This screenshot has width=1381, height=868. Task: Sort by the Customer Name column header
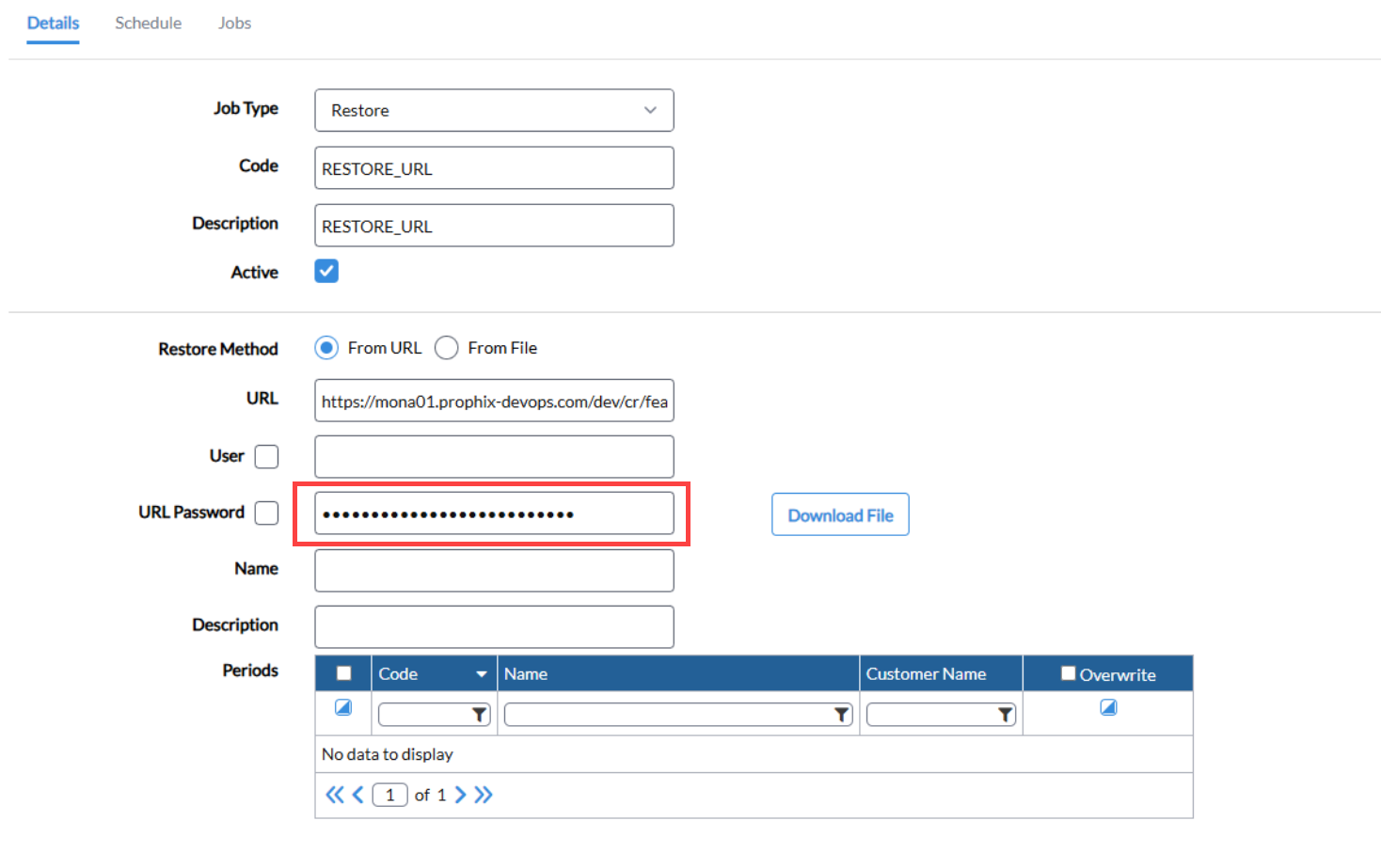click(926, 674)
